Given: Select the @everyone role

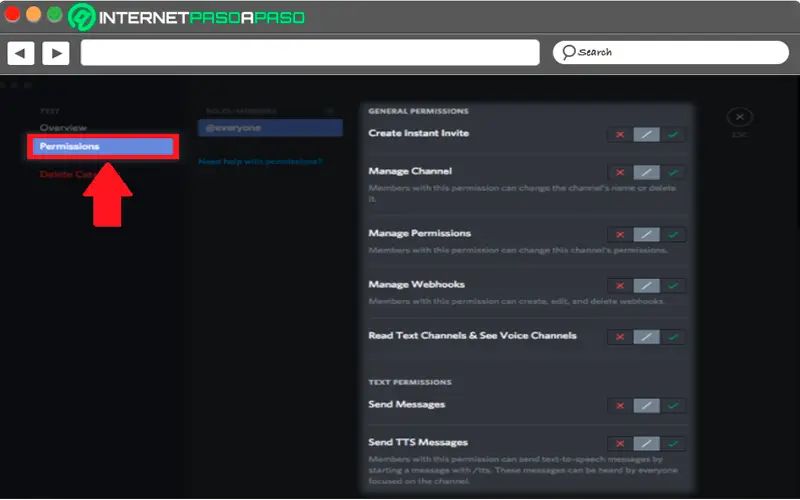Looking at the screenshot, I should click(270, 128).
